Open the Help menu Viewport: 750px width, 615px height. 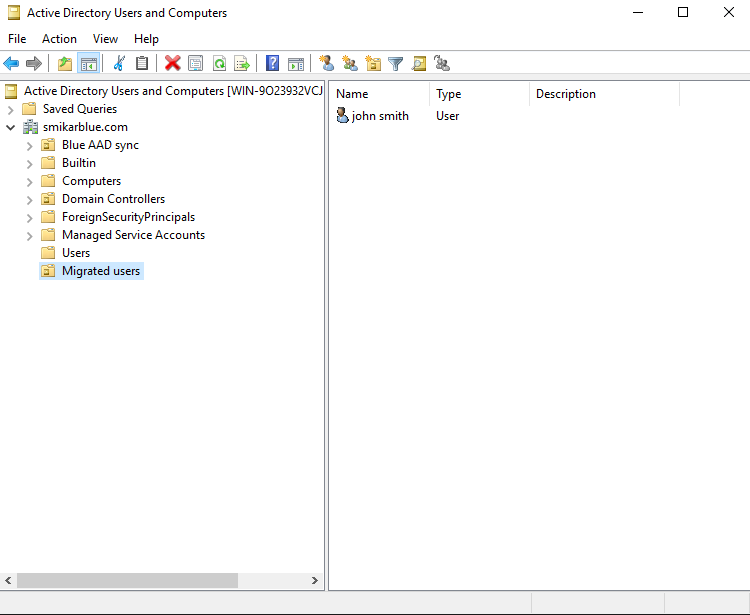coord(146,39)
